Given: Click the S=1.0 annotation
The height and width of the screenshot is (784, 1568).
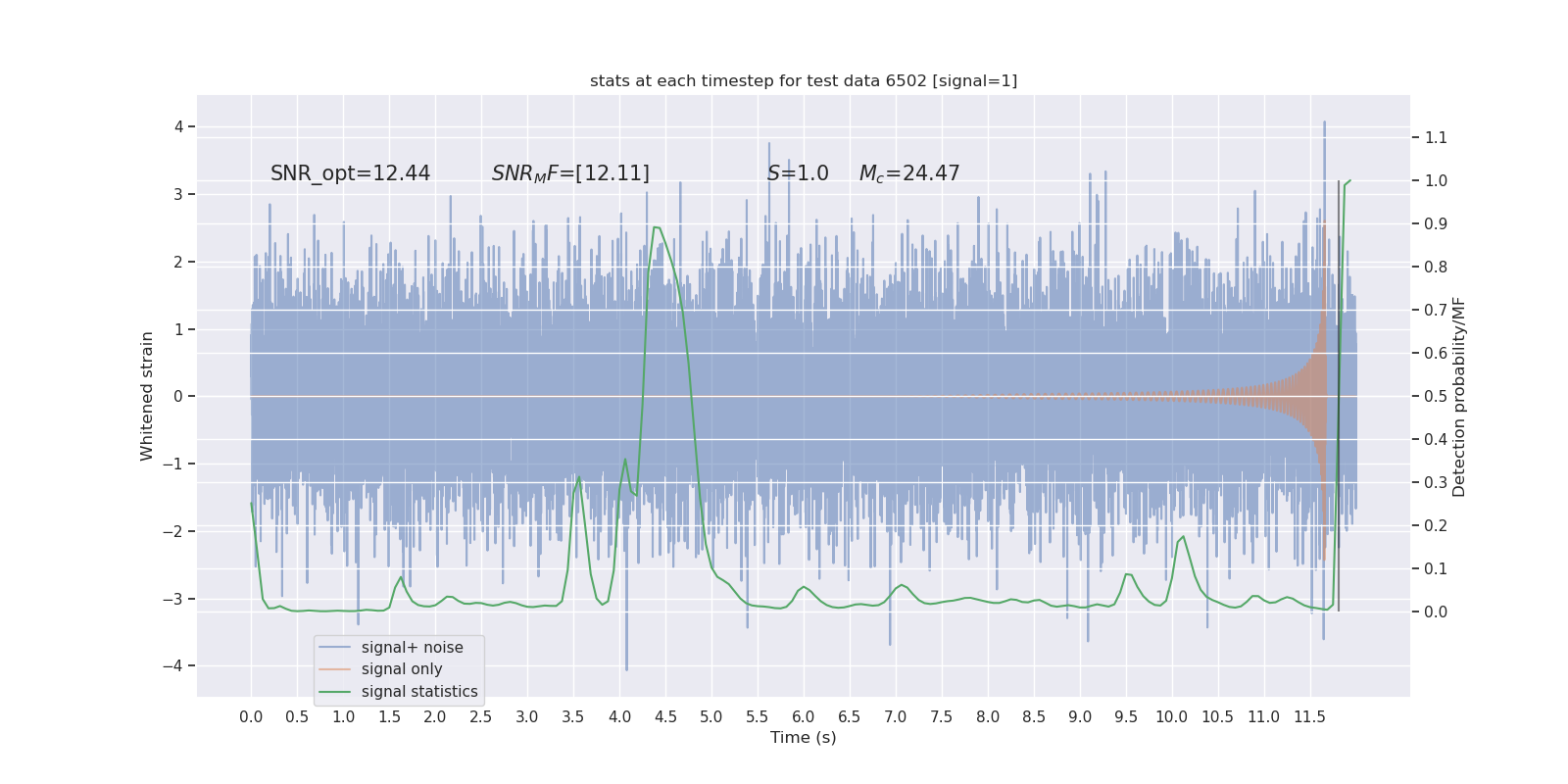Looking at the screenshot, I should [798, 173].
